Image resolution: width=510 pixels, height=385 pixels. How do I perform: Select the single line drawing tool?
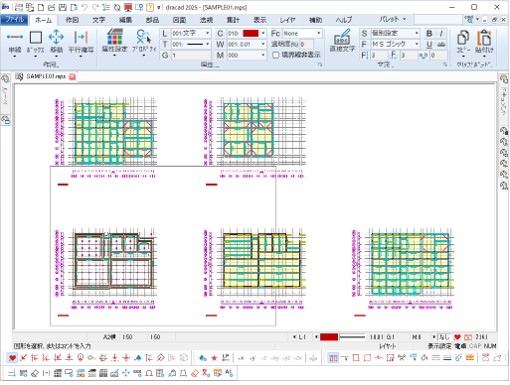click(15, 42)
